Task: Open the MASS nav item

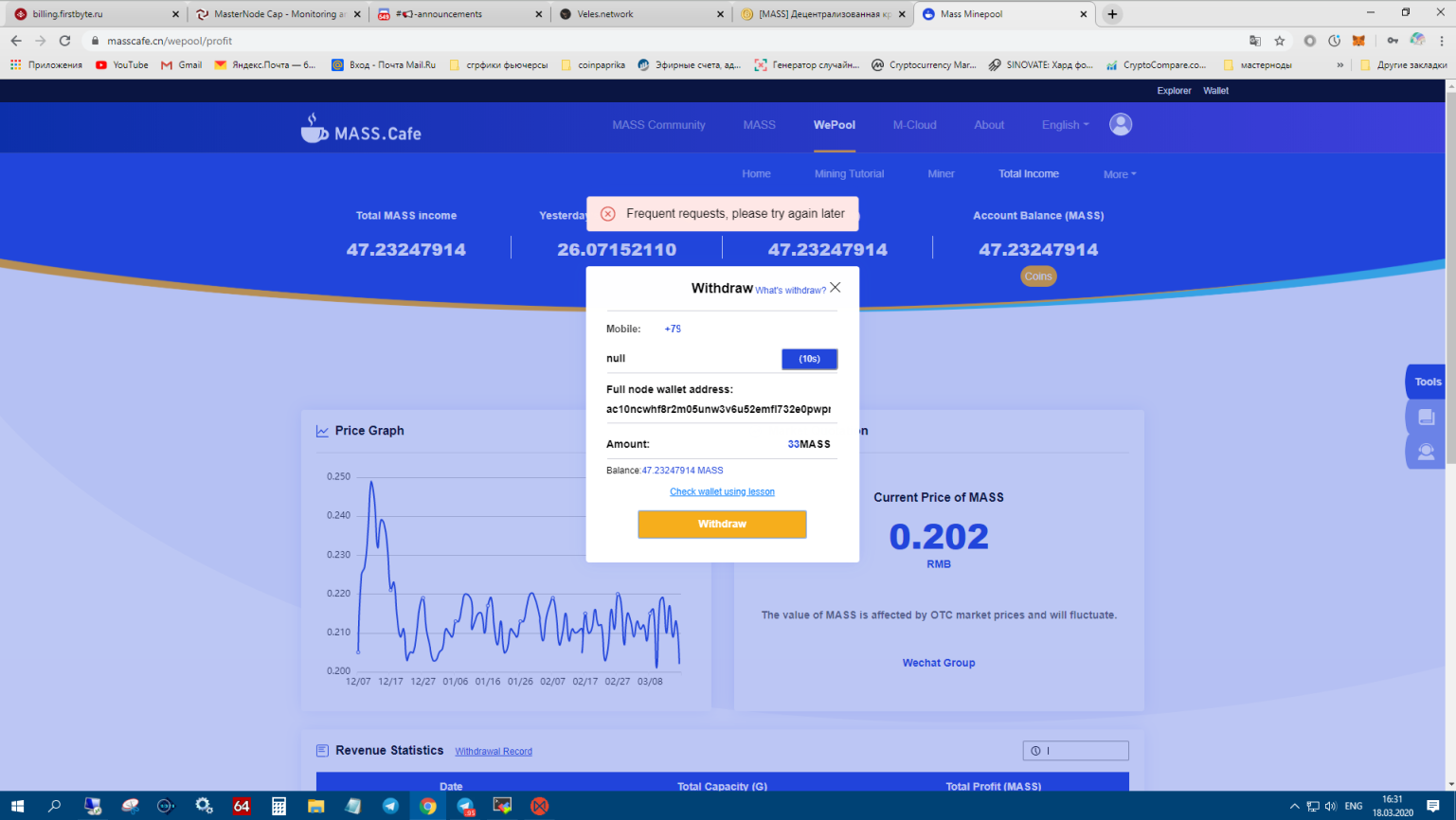Action: click(x=759, y=125)
